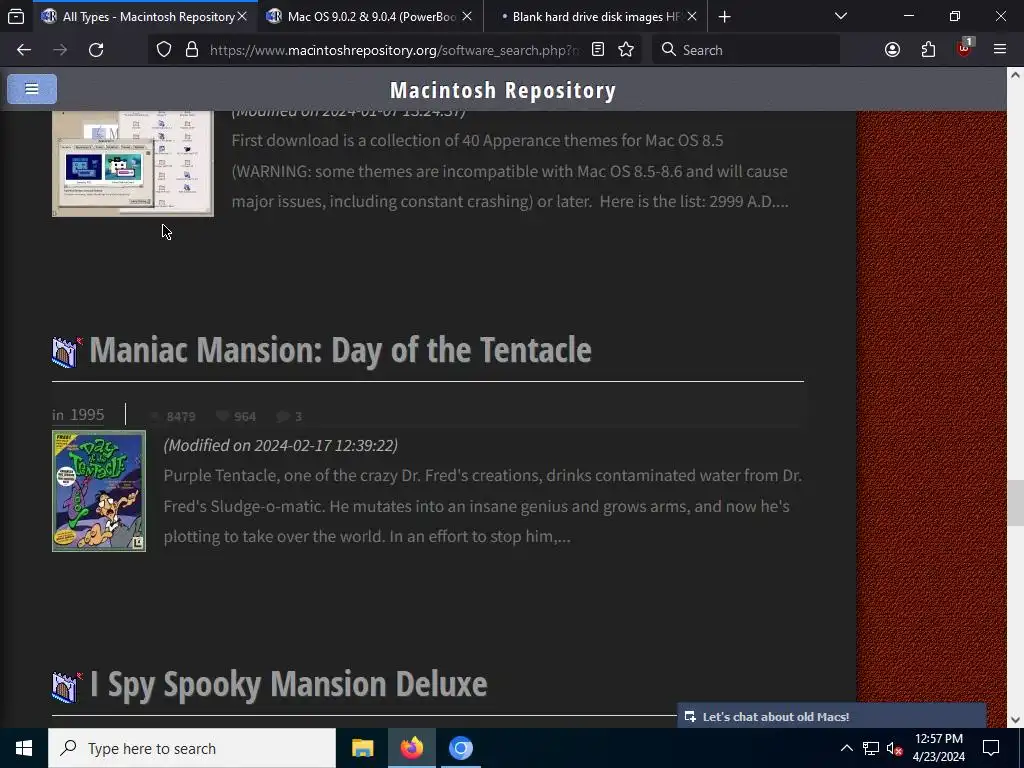
Task: Open network status tray icon
Action: [871, 748]
